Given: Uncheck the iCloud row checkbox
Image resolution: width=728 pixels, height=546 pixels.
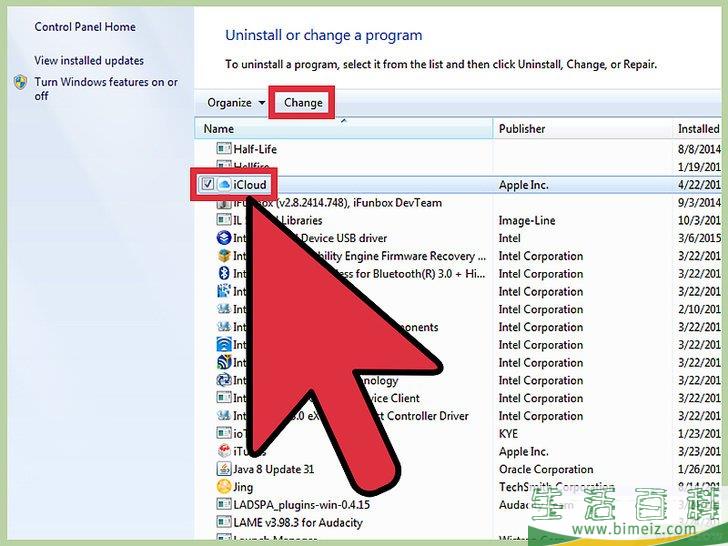Looking at the screenshot, I should pyautogui.click(x=207, y=184).
